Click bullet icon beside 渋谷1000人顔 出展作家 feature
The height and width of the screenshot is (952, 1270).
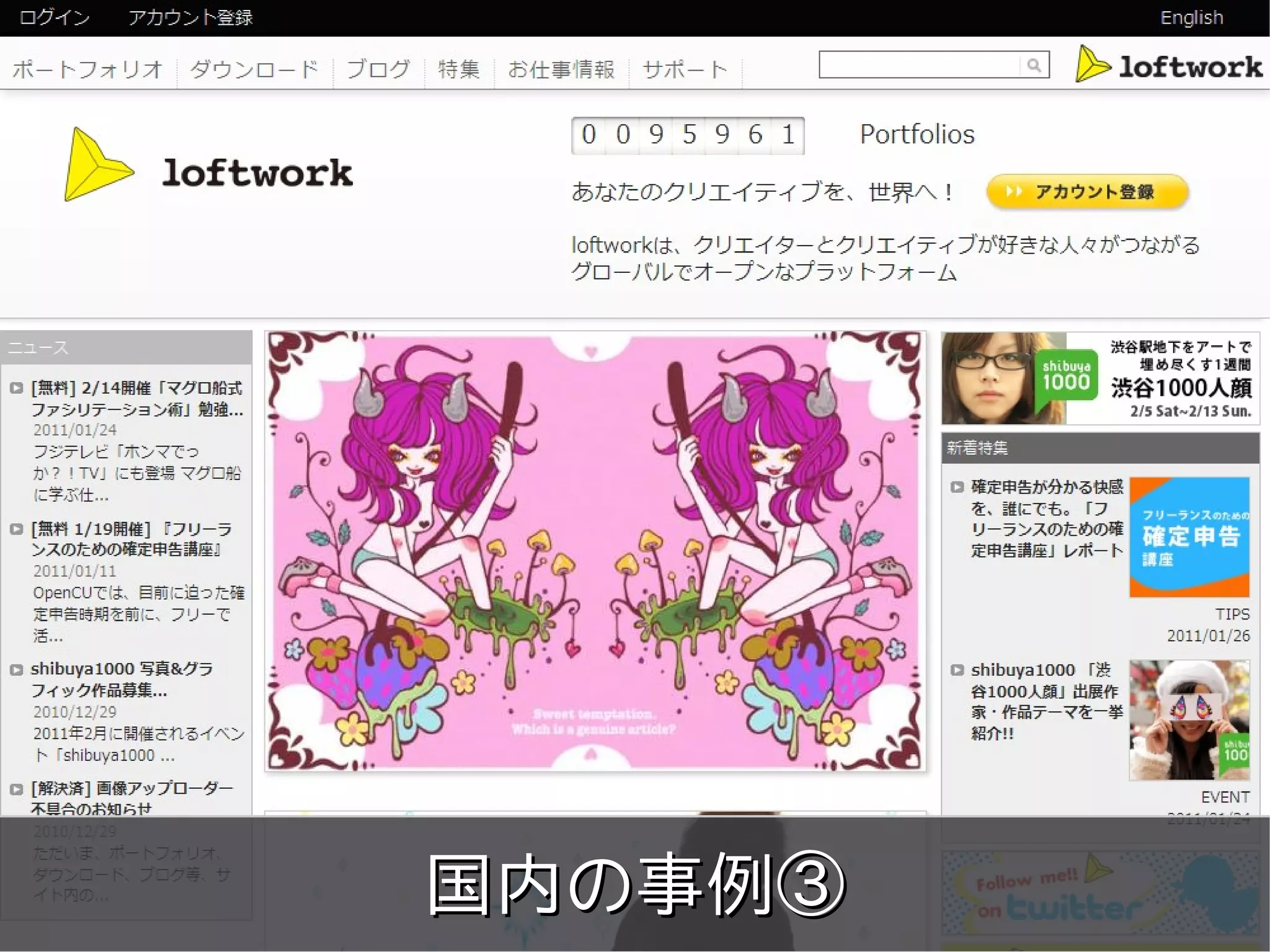957,670
